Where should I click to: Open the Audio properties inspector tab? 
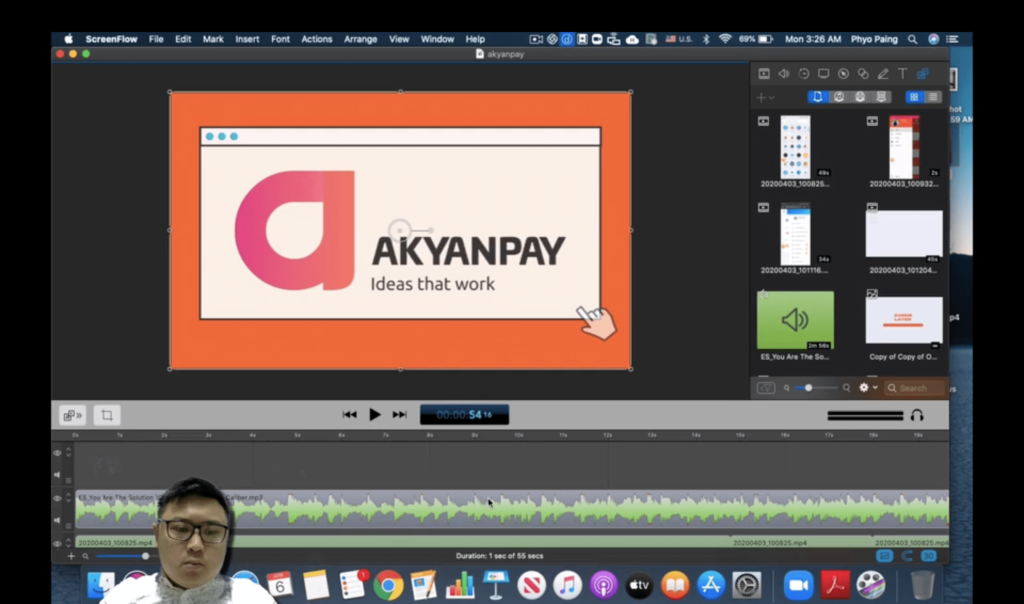click(784, 74)
